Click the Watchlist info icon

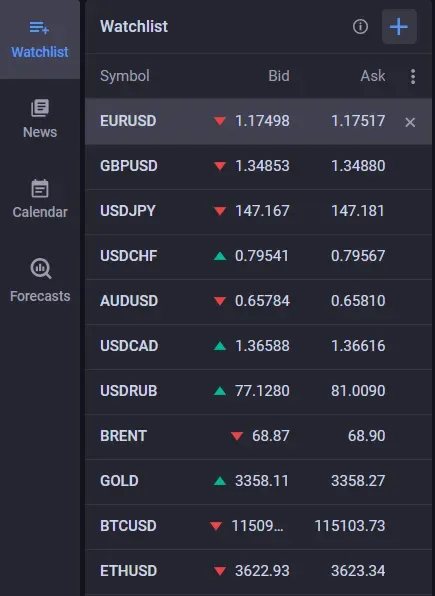(x=360, y=27)
